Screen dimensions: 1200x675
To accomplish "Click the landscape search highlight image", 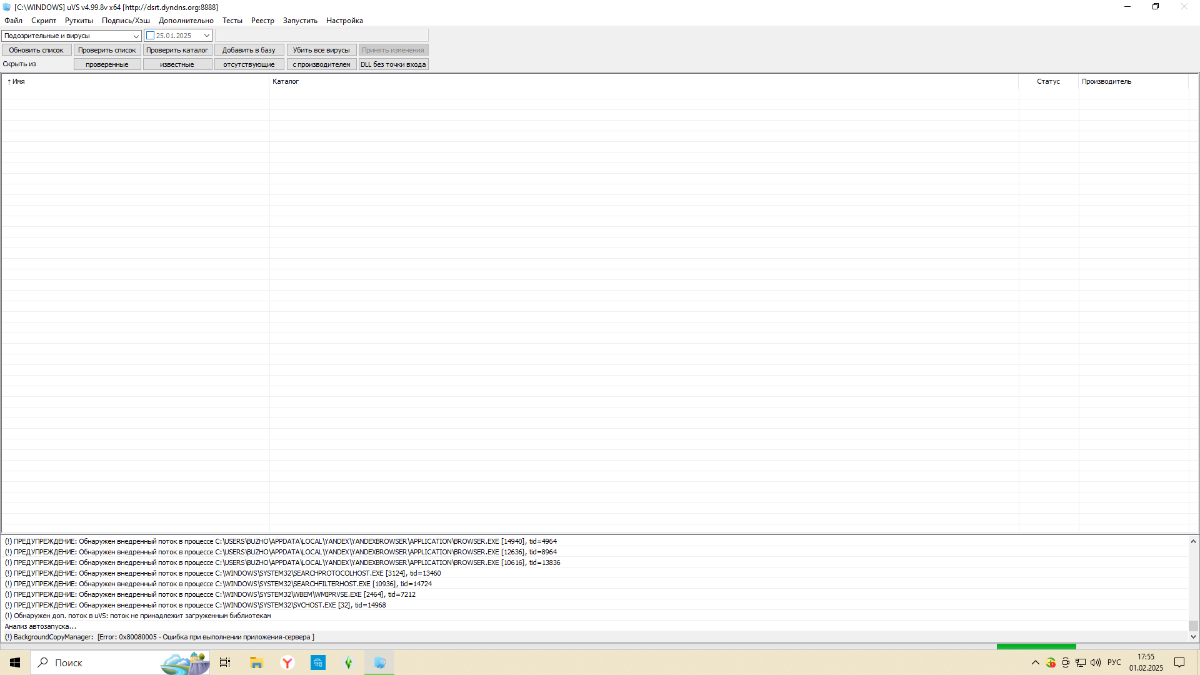I will pos(186,663).
